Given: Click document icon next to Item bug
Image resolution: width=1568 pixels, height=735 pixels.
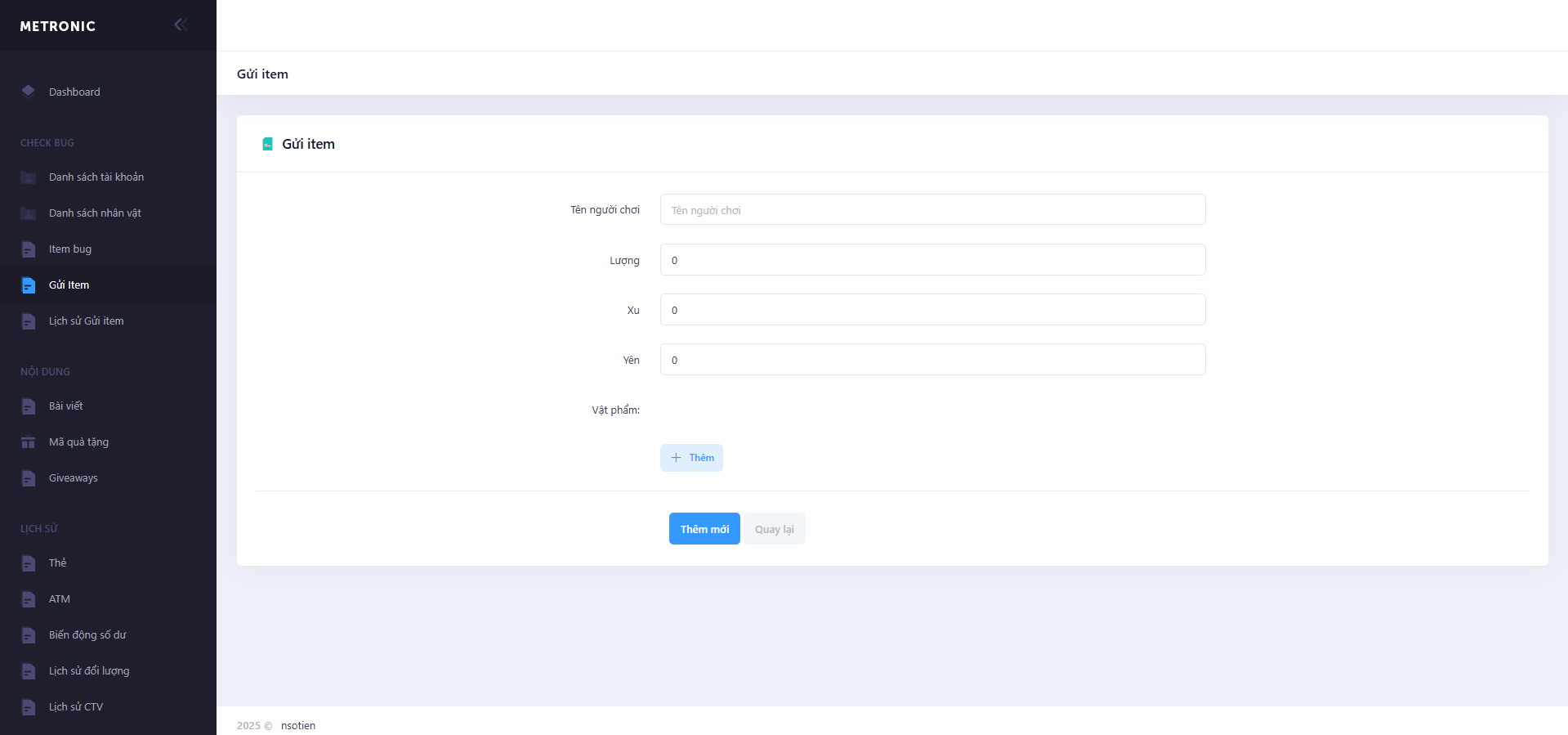Looking at the screenshot, I should click(x=29, y=249).
